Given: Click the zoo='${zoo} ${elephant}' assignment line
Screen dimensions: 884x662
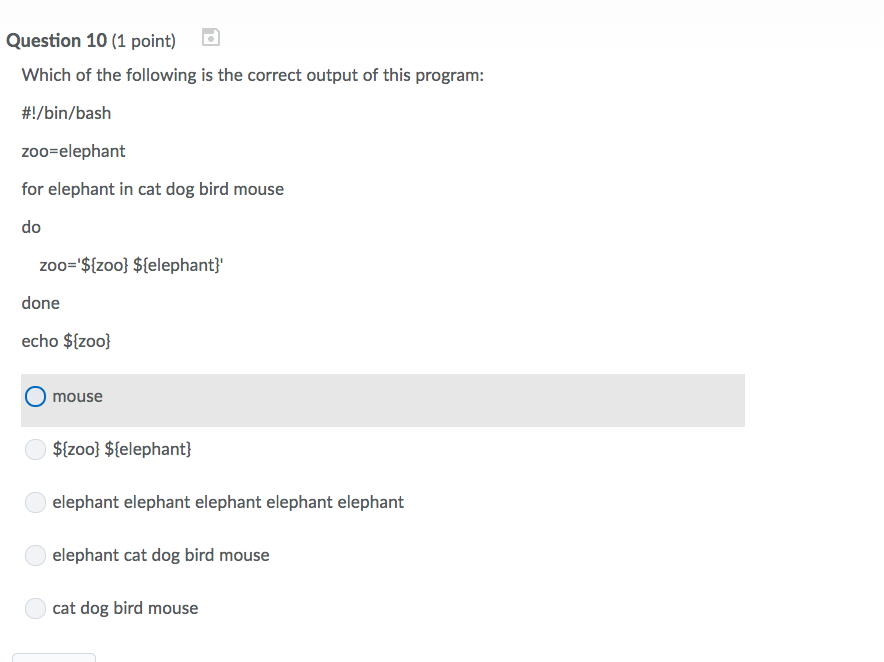Looking at the screenshot, I should (130, 264).
